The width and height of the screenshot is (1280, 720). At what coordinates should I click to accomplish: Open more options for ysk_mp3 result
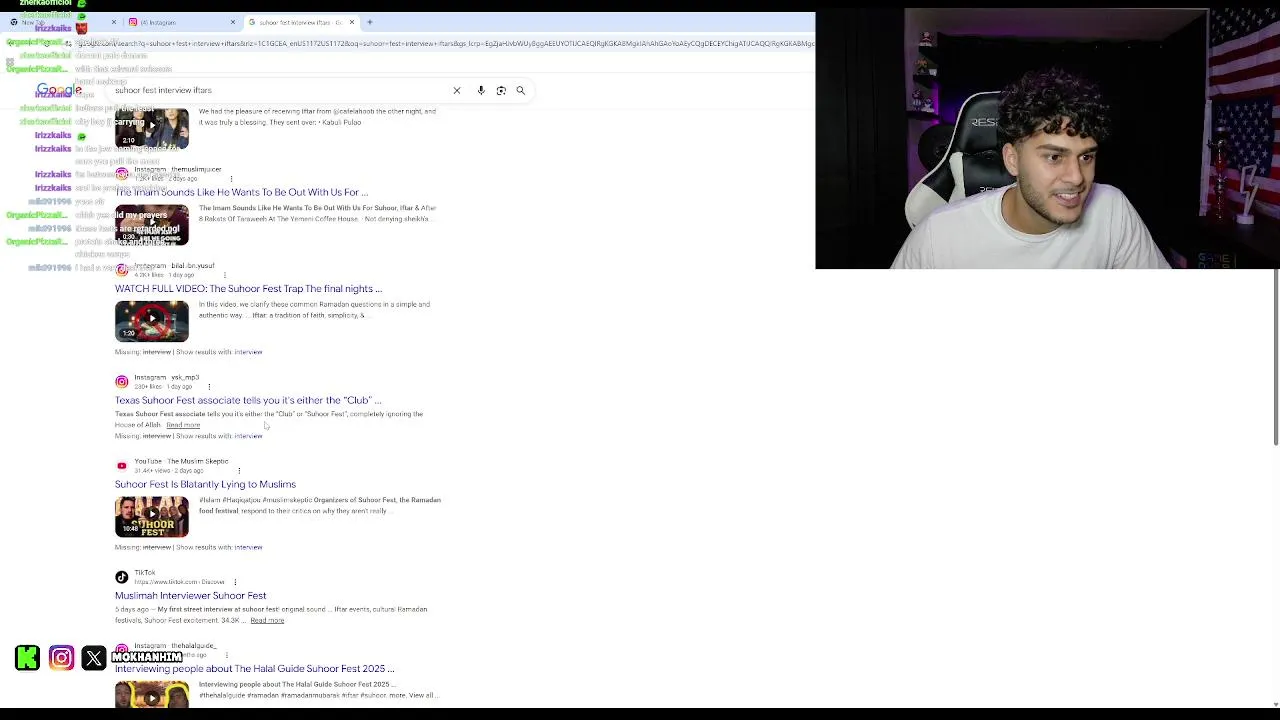pyautogui.click(x=209, y=387)
